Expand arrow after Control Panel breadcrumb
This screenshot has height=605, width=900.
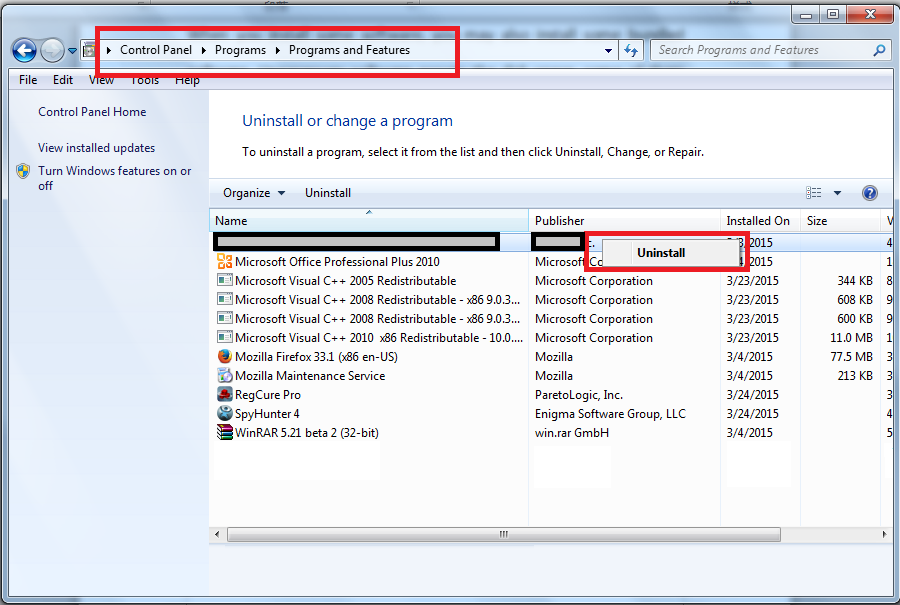click(x=204, y=51)
